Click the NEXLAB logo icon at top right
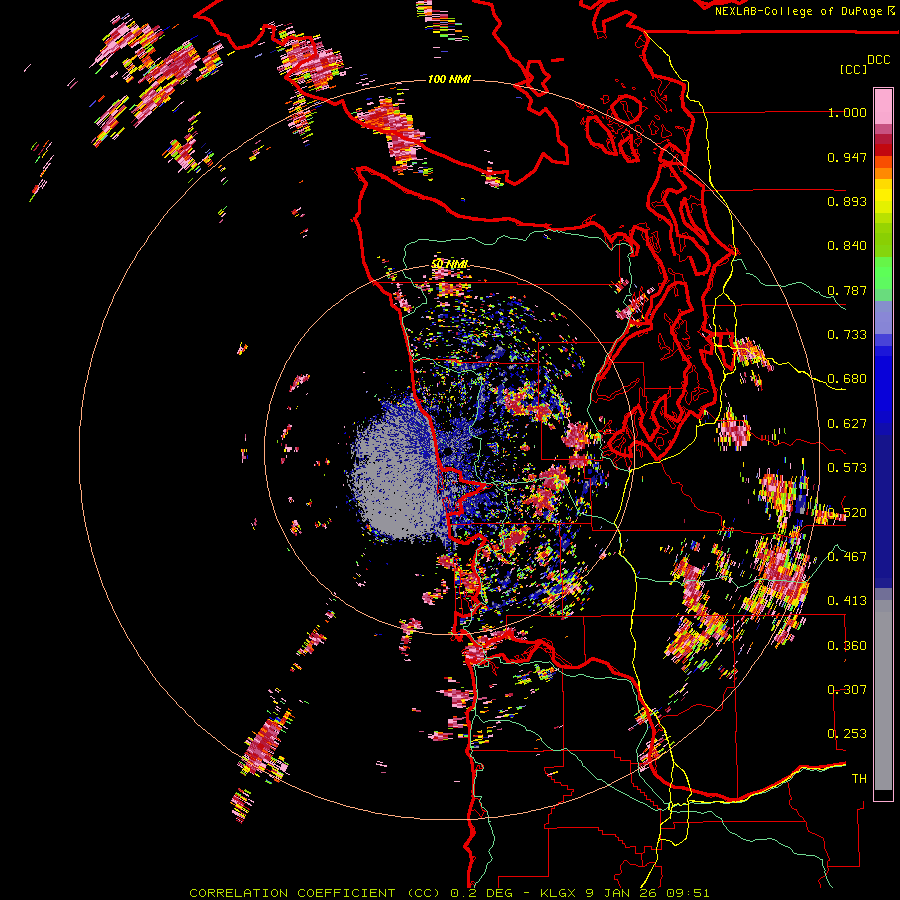Screen dimensions: 900x900 [891, 10]
